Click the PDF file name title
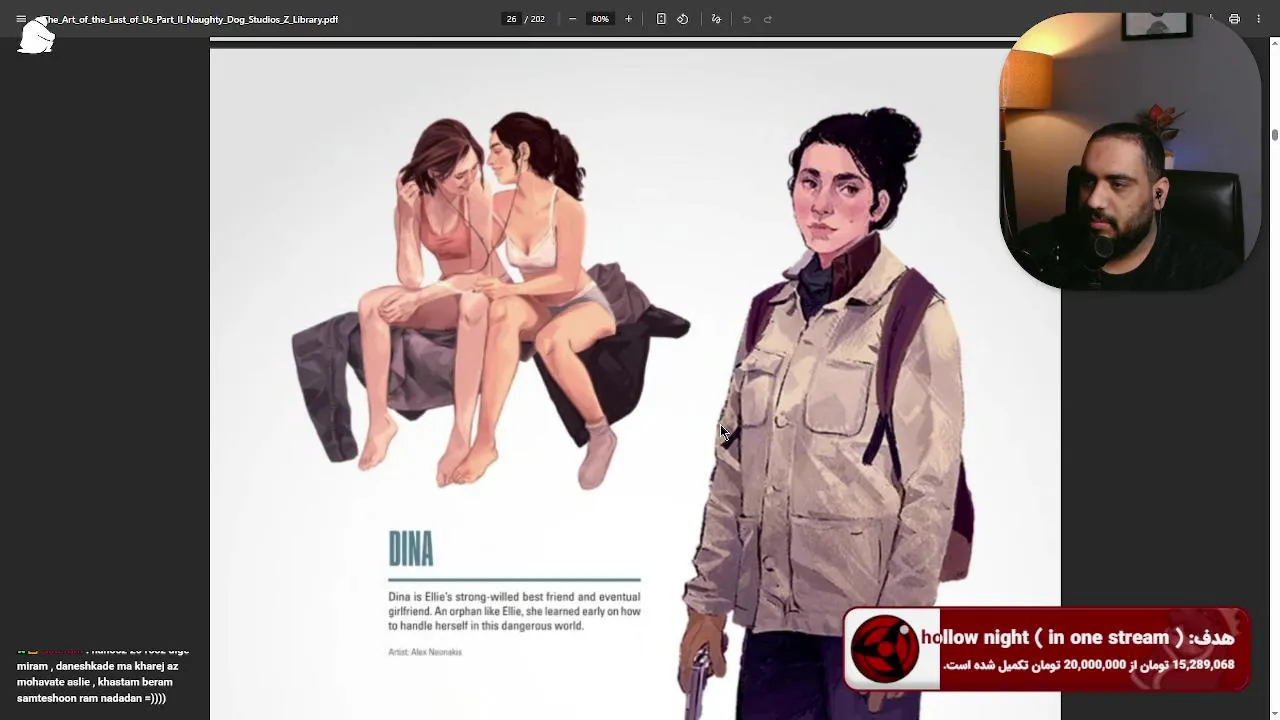This screenshot has height=720, width=1280. [x=189, y=19]
